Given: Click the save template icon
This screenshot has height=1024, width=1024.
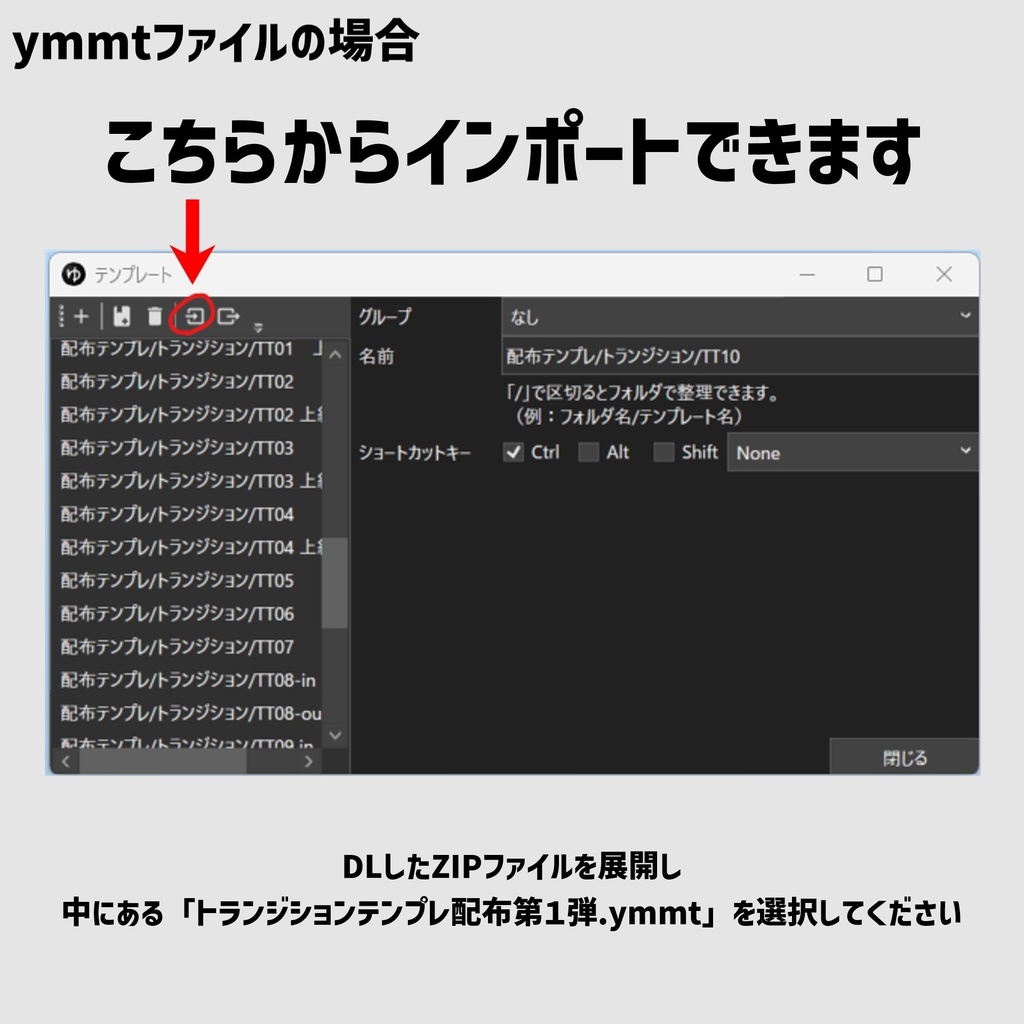Looking at the screenshot, I should [x=122, y=315].
